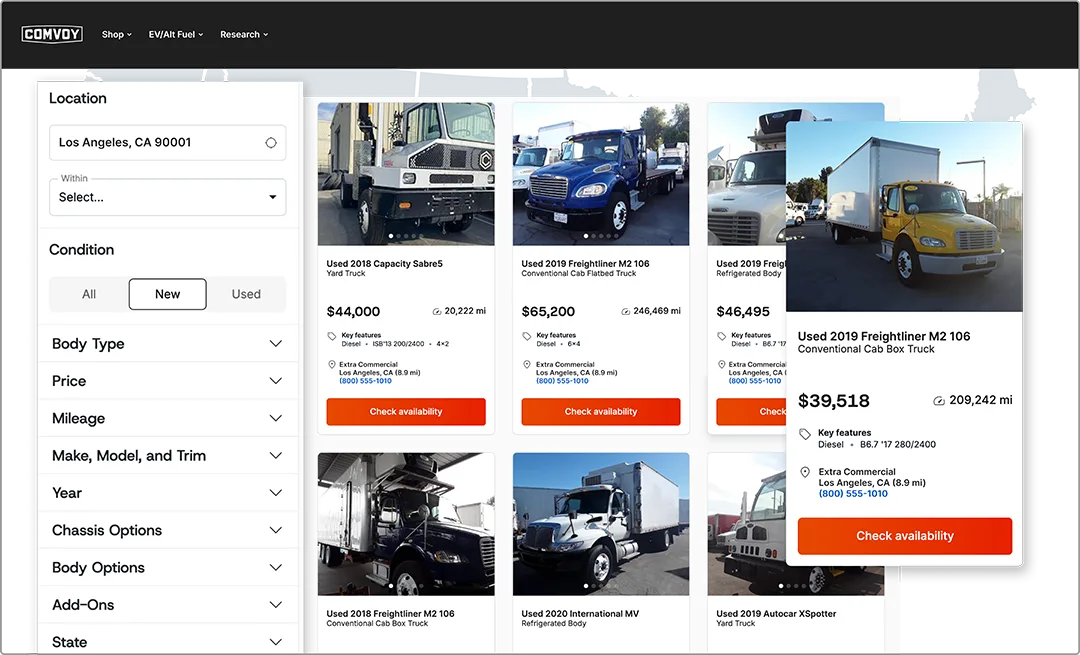Open the yellow Freightliner box truck photo
Image resolution: width=1080 pixels, height=655 pixels.
[x=904, y=216]
